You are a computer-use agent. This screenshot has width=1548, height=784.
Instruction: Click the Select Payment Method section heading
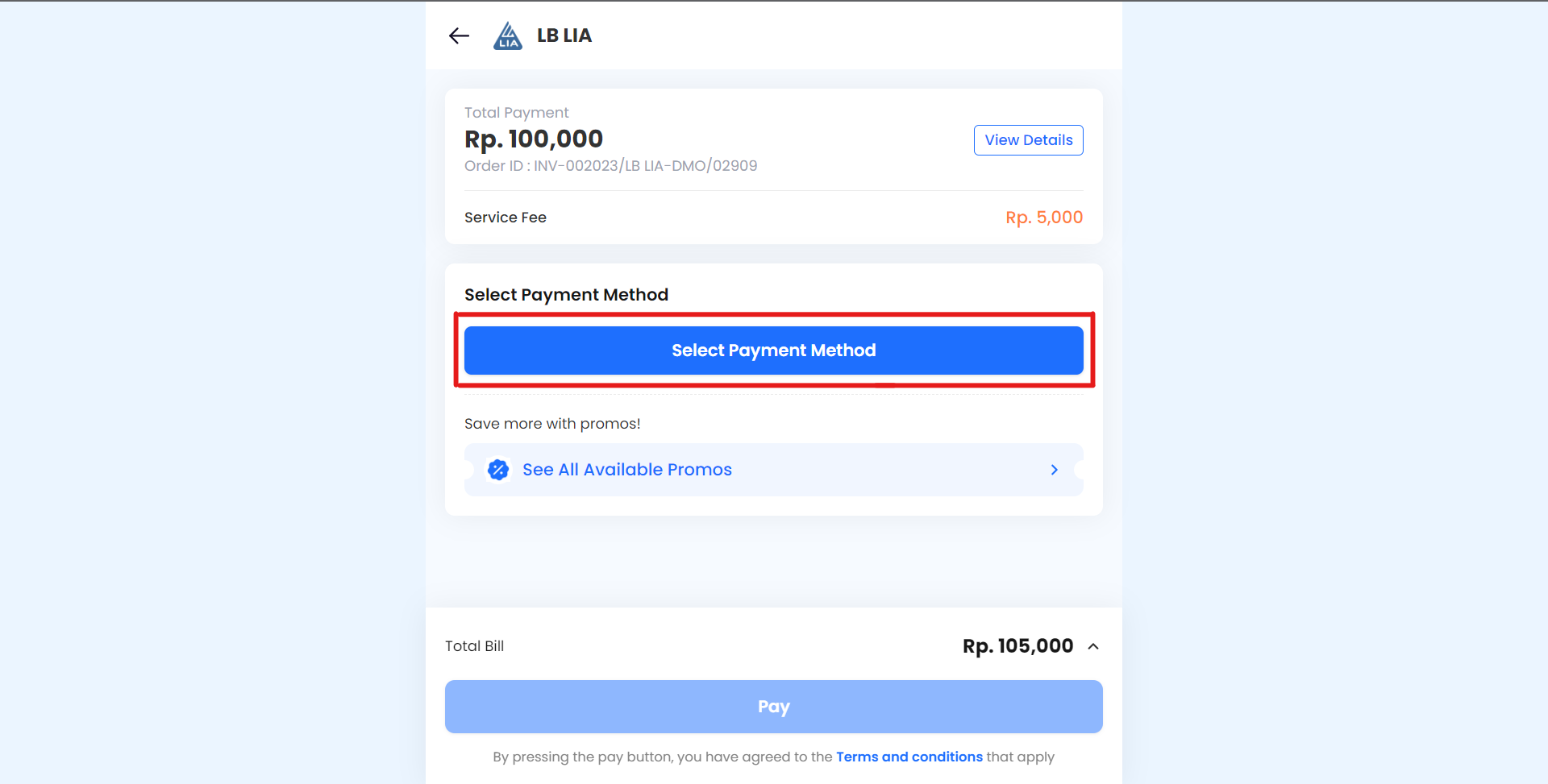[566, 295]
